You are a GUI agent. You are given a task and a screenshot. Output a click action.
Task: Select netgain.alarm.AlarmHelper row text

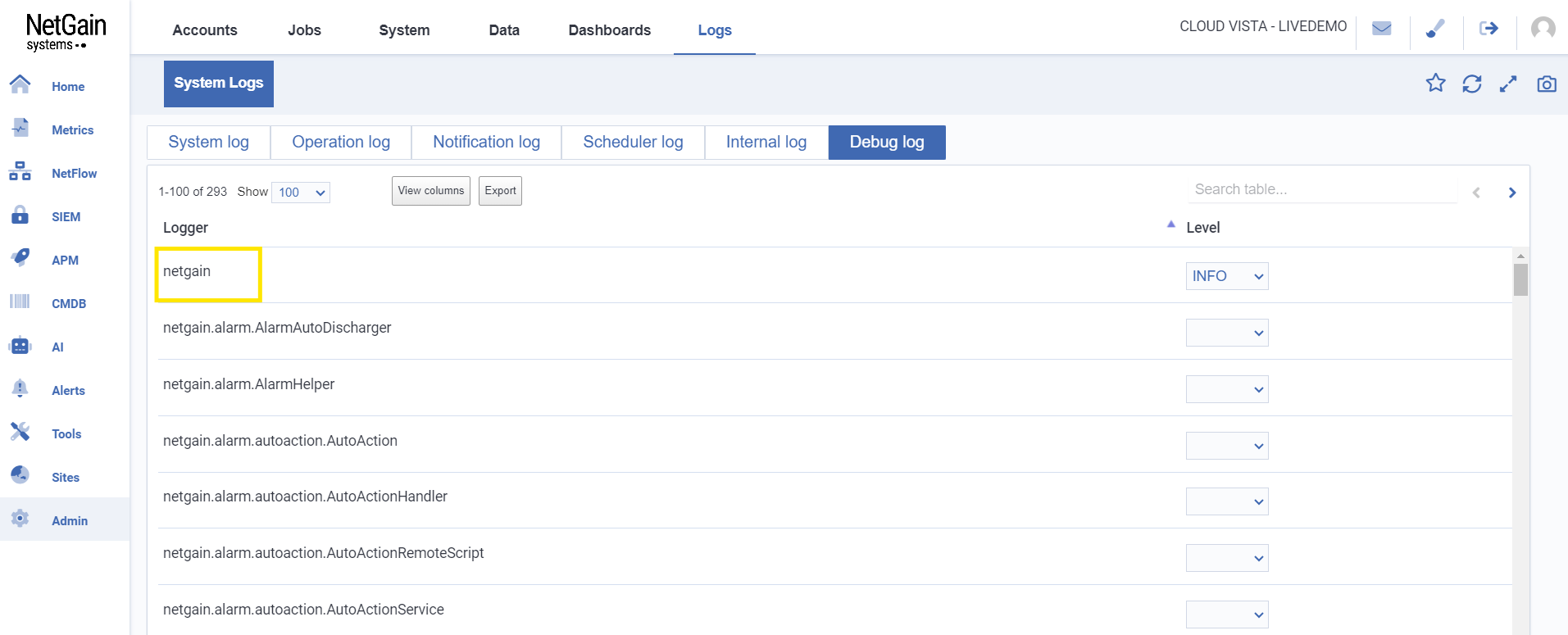(249, 384)
